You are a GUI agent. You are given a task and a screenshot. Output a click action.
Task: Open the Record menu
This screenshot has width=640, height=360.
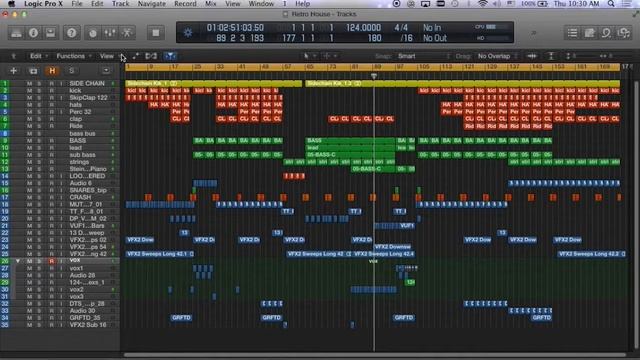pyautogui.click(x=185, y=4)
